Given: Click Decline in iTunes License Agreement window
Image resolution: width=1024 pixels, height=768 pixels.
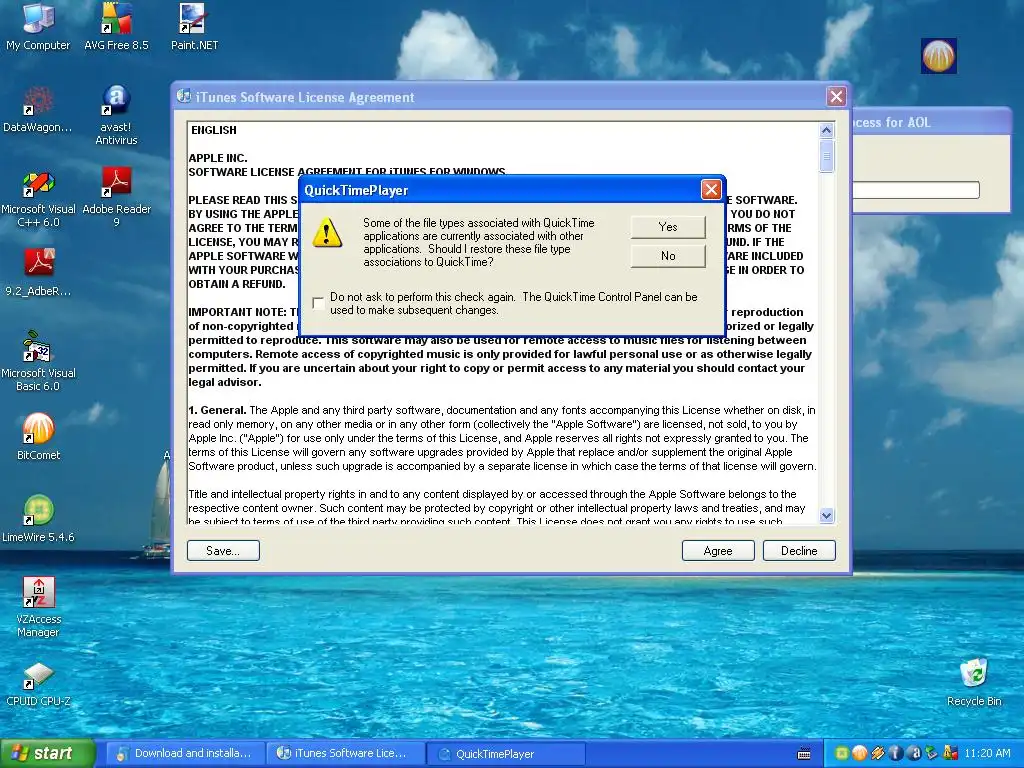Looking at the screenshot, I should [799, 551].
